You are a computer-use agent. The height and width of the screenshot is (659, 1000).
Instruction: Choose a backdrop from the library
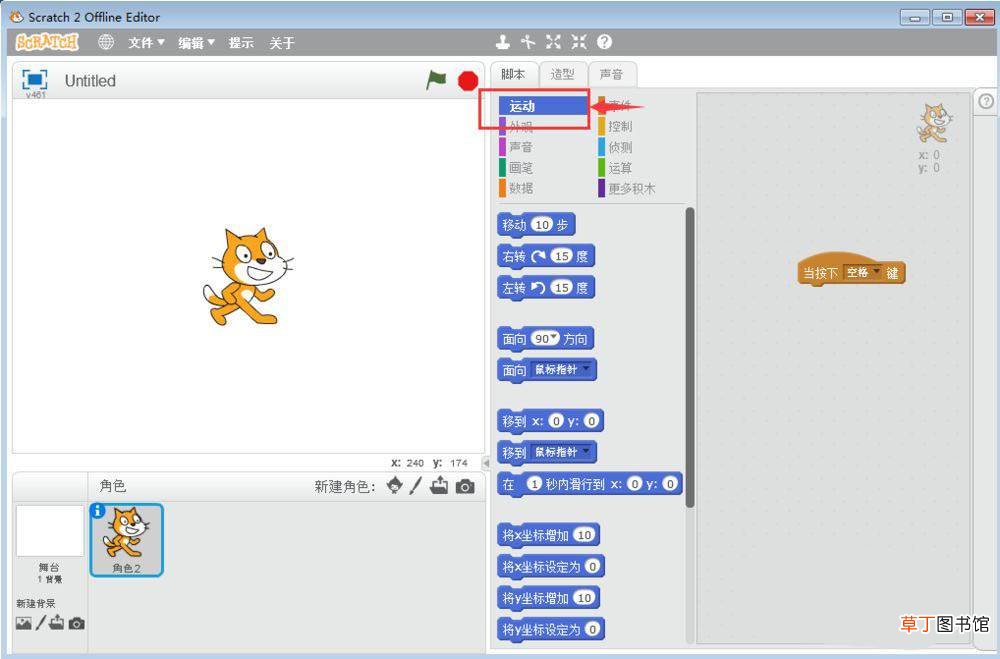(24, 623)
